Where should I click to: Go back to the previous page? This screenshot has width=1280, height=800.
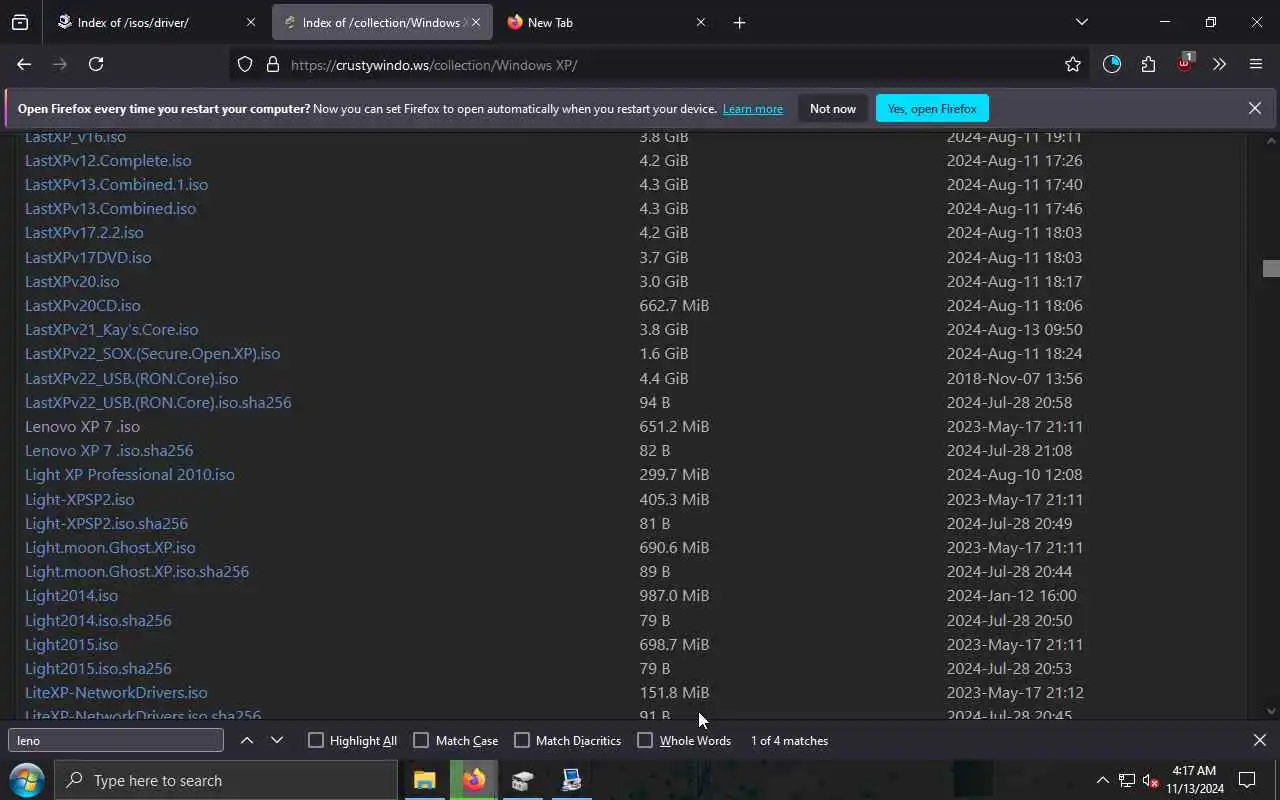click(x=24, y=64)
